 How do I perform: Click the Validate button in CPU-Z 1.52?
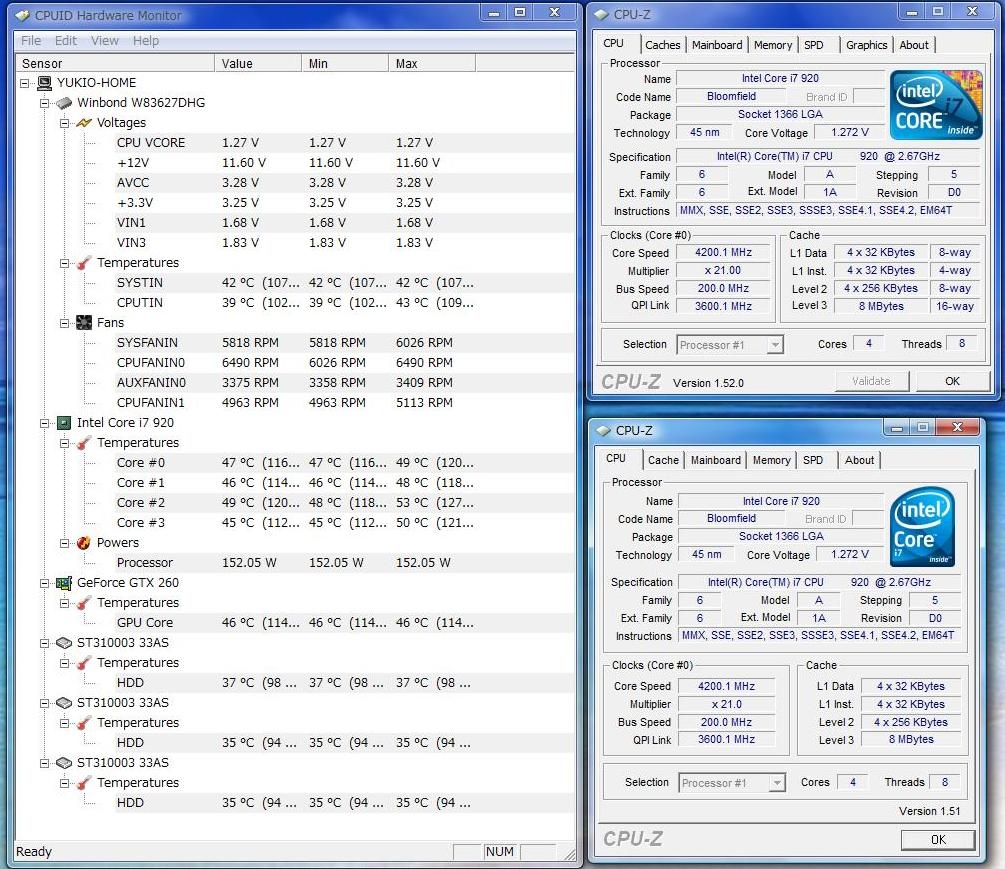[872, 381]
